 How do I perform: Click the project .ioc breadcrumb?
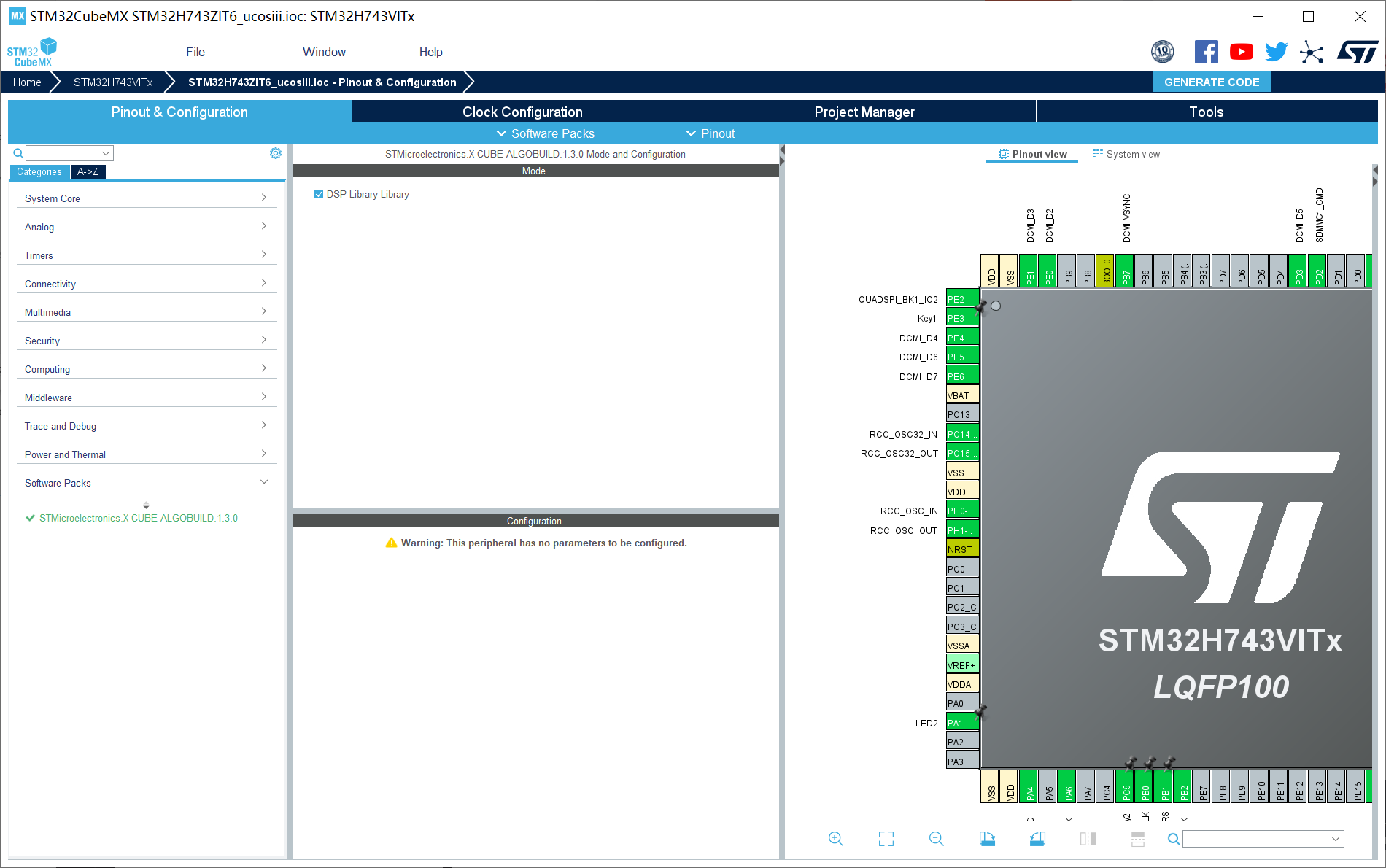point(322,82)
